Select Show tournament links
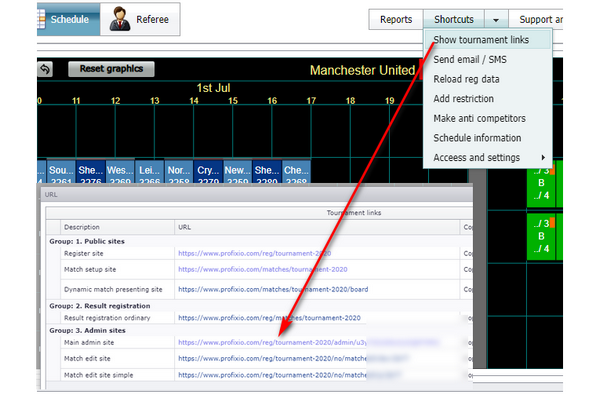 coord(488,40)
